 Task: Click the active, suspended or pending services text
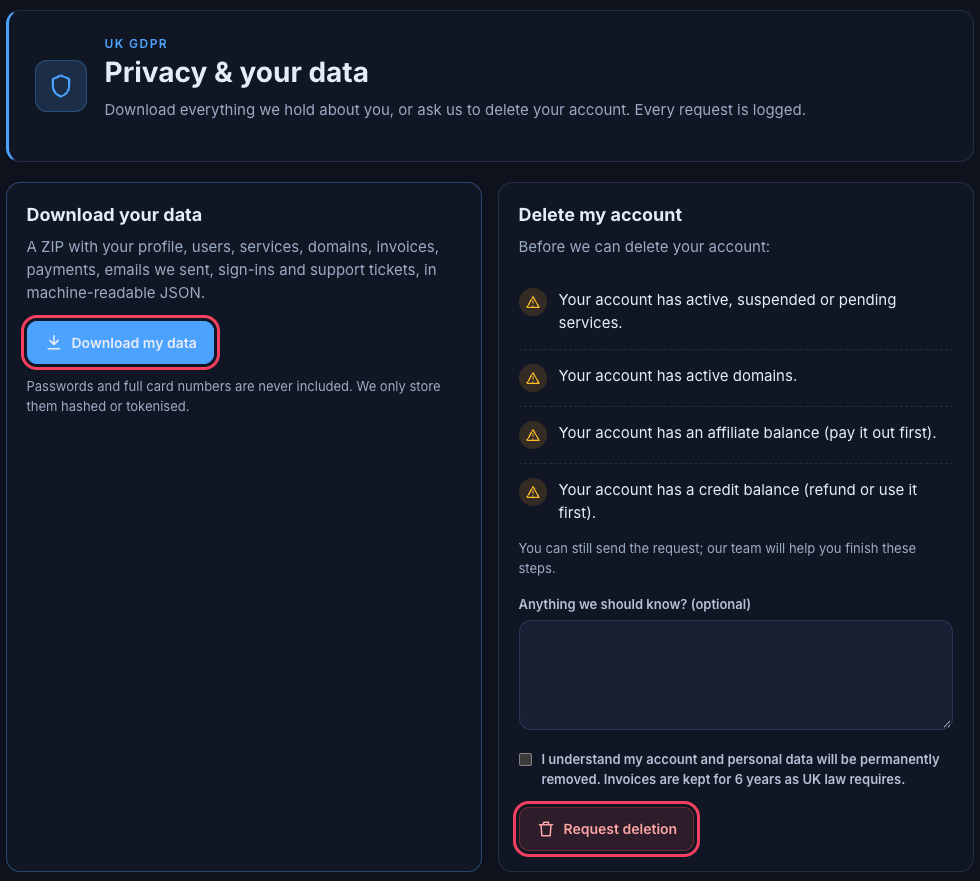point(727,311)
